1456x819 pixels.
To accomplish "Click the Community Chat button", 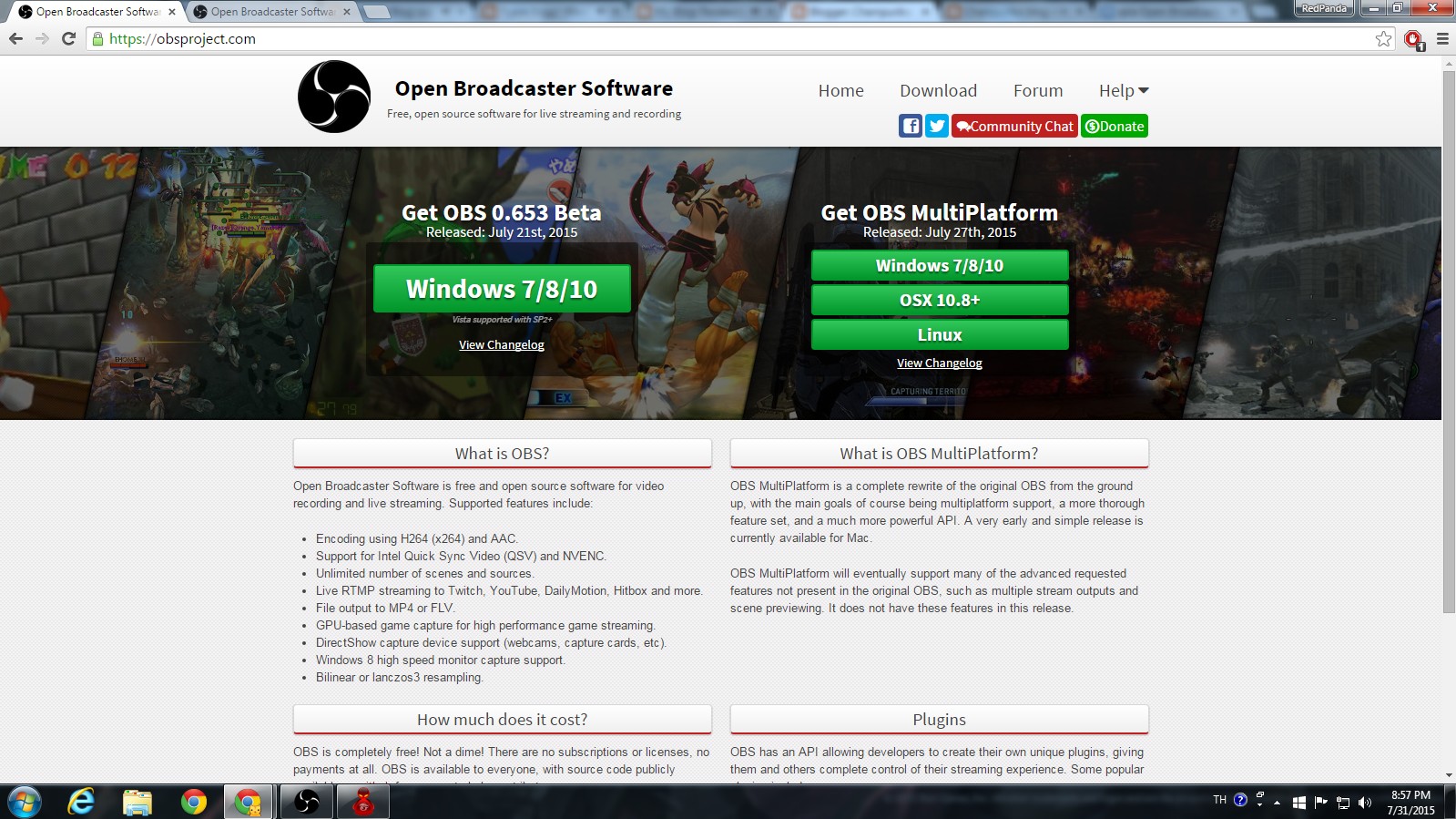I will pos(1014,126).
